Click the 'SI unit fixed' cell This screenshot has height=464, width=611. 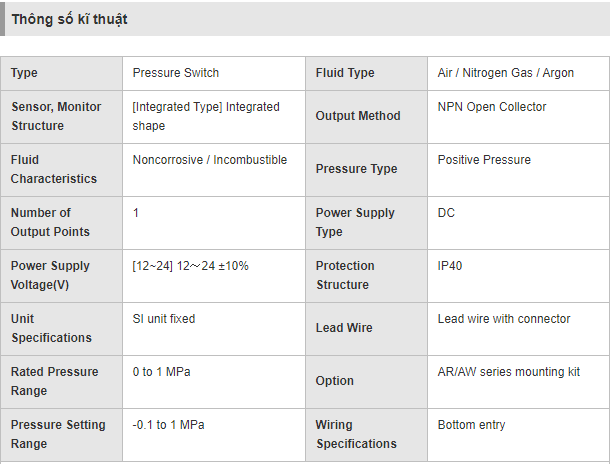[214, 329]
